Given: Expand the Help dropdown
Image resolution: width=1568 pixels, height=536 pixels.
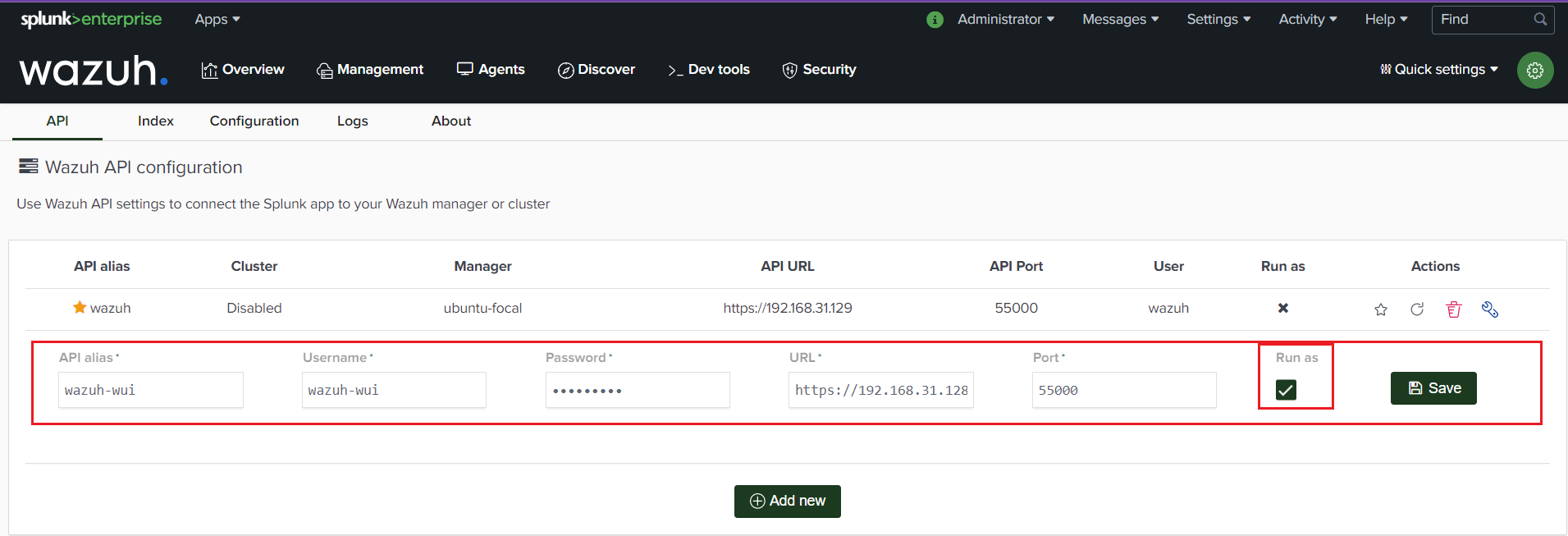Looking at the screenshot, I should tap(1387, 19).
